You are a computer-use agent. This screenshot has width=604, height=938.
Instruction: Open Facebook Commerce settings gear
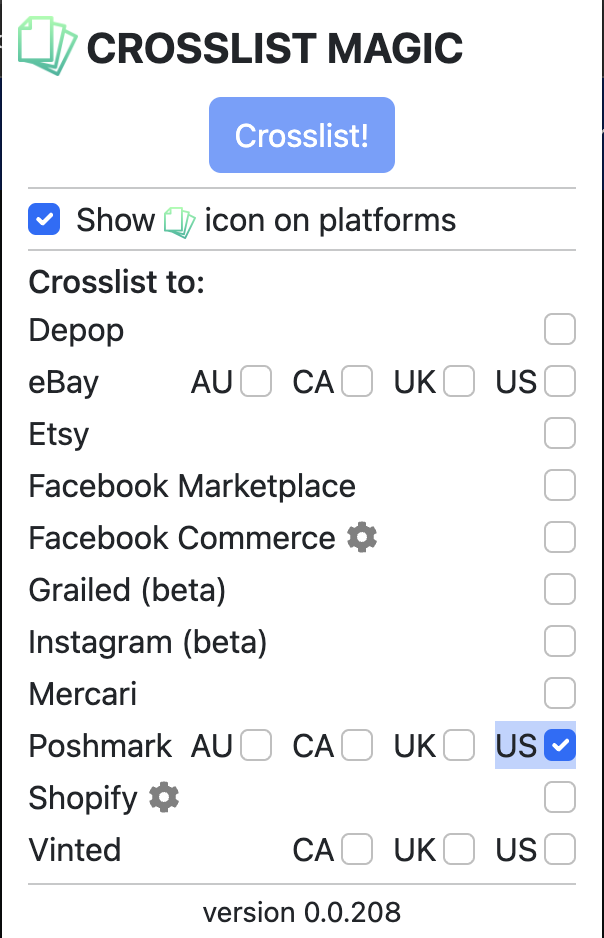pos(362,538)
